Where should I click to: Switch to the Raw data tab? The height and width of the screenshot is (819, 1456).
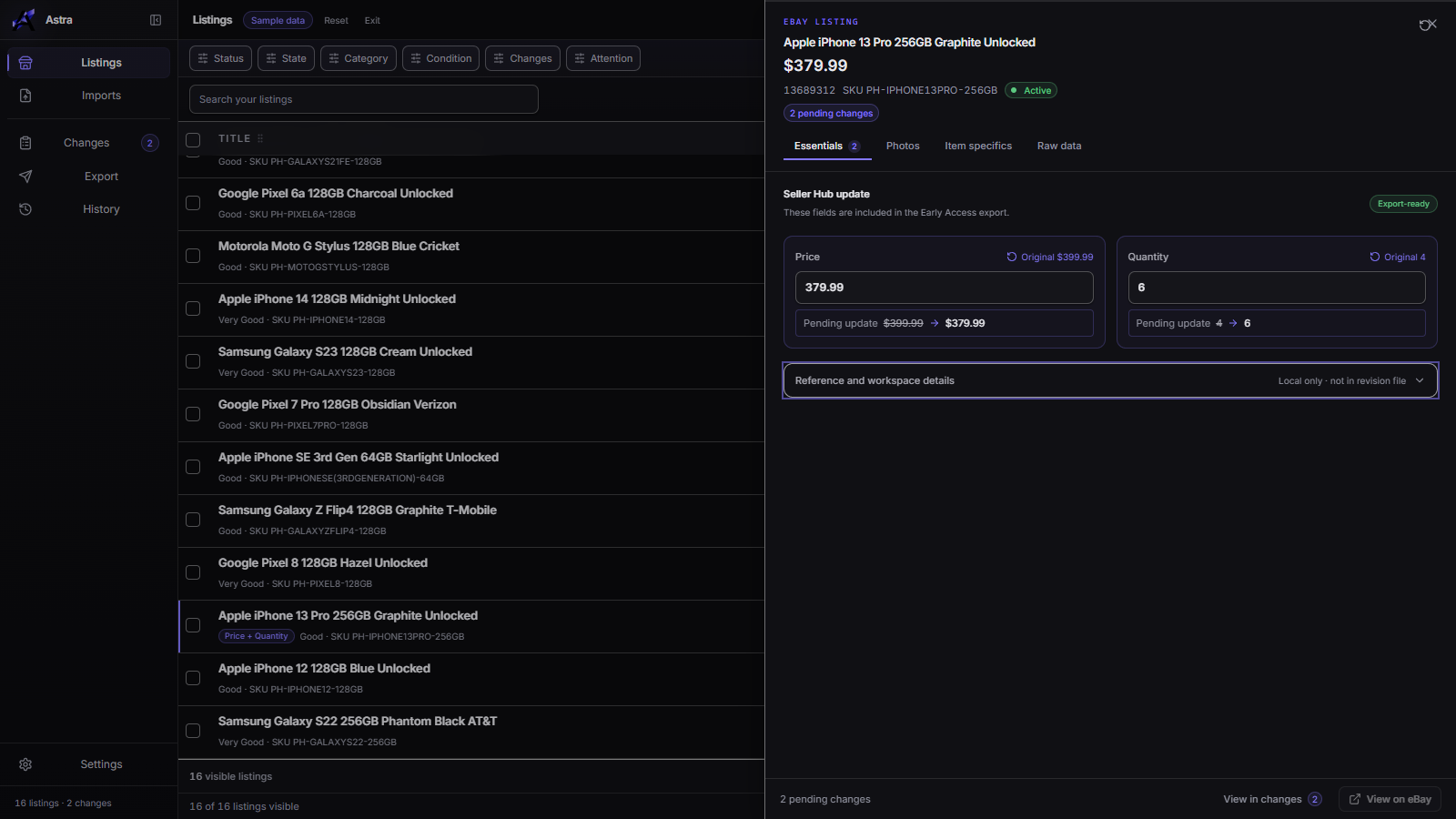pos(1059,146)
